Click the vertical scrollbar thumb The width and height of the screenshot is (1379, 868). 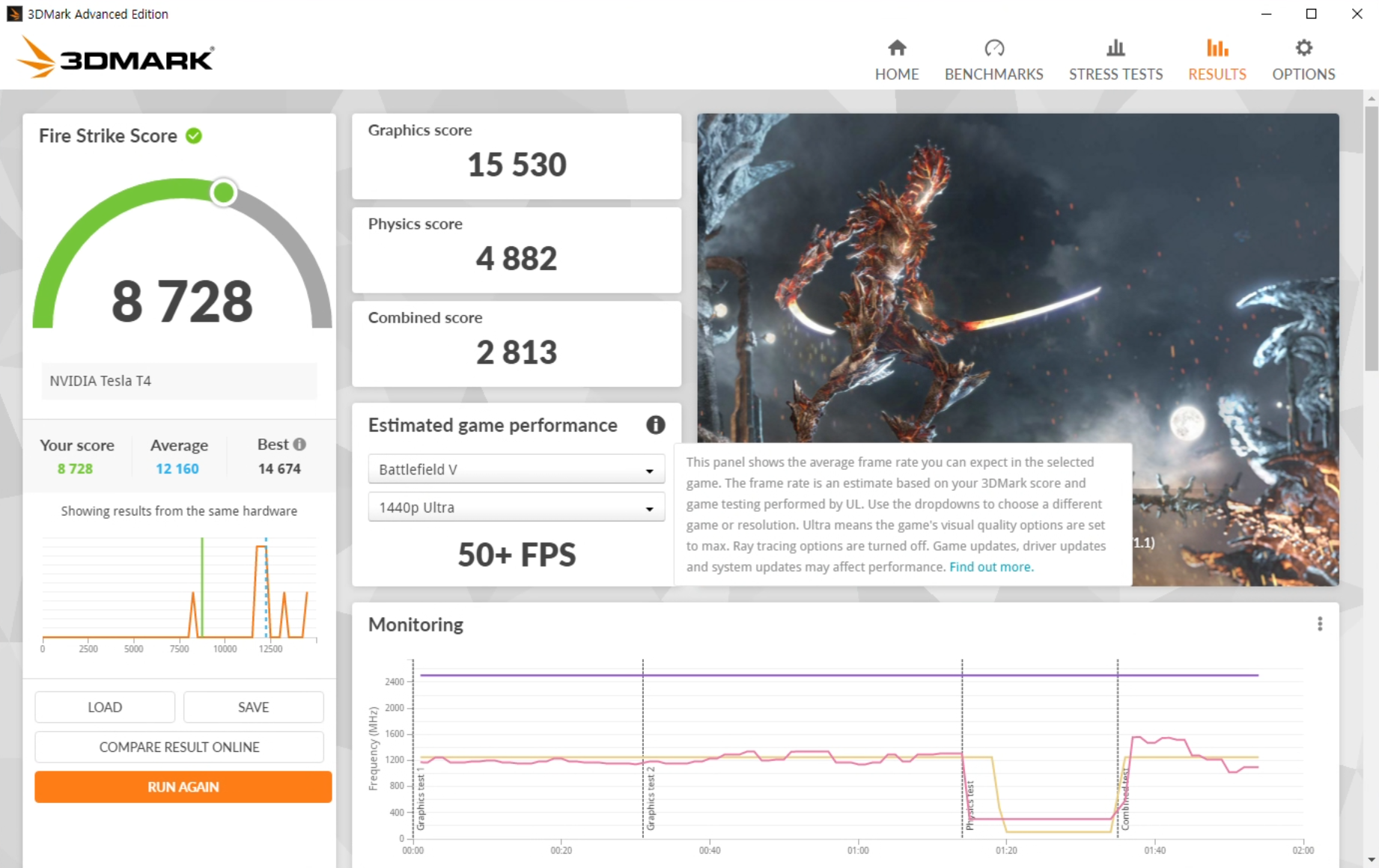click(1372, 238)
